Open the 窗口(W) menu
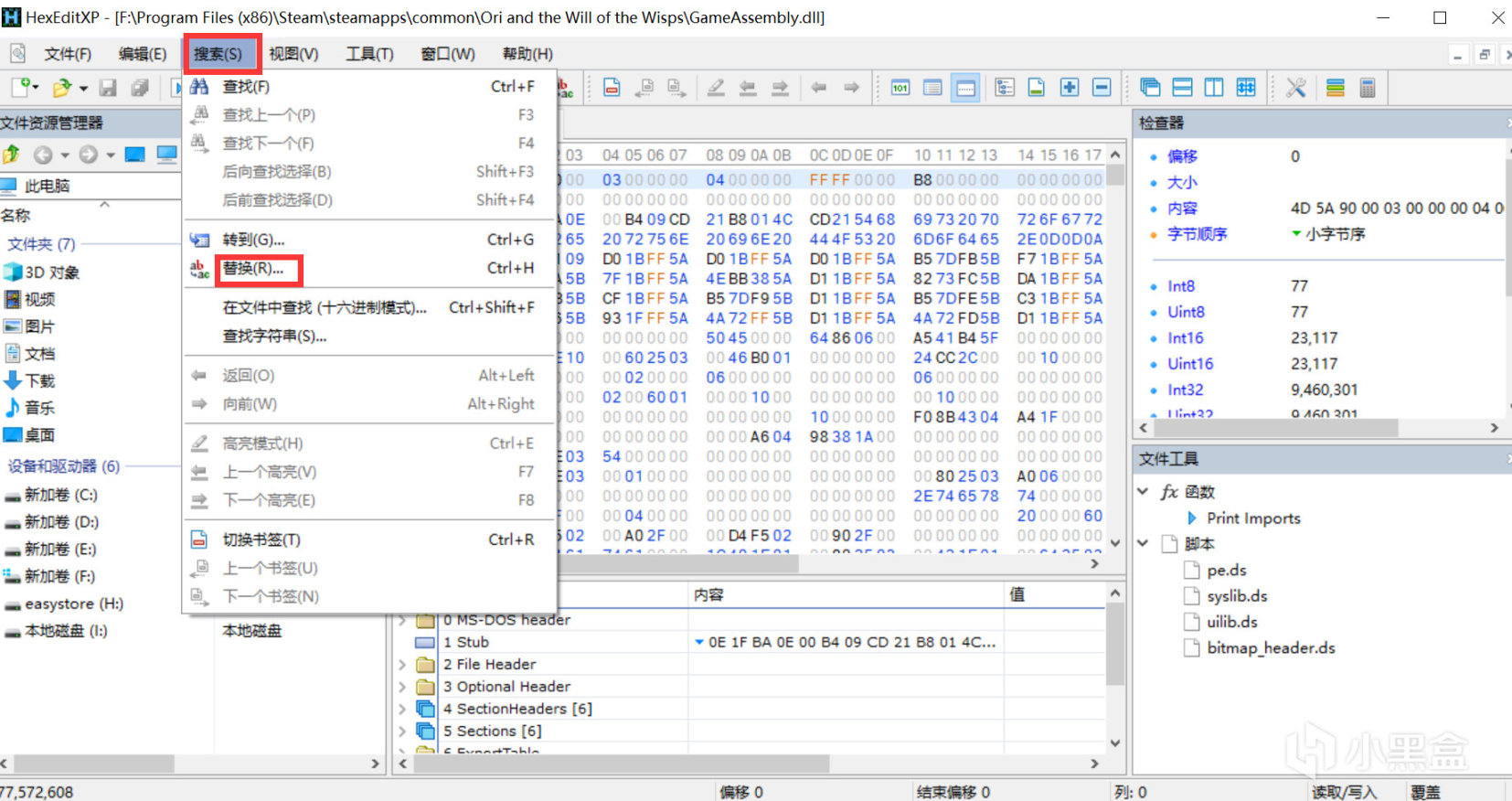1512x801 pixels. [448, 54]
